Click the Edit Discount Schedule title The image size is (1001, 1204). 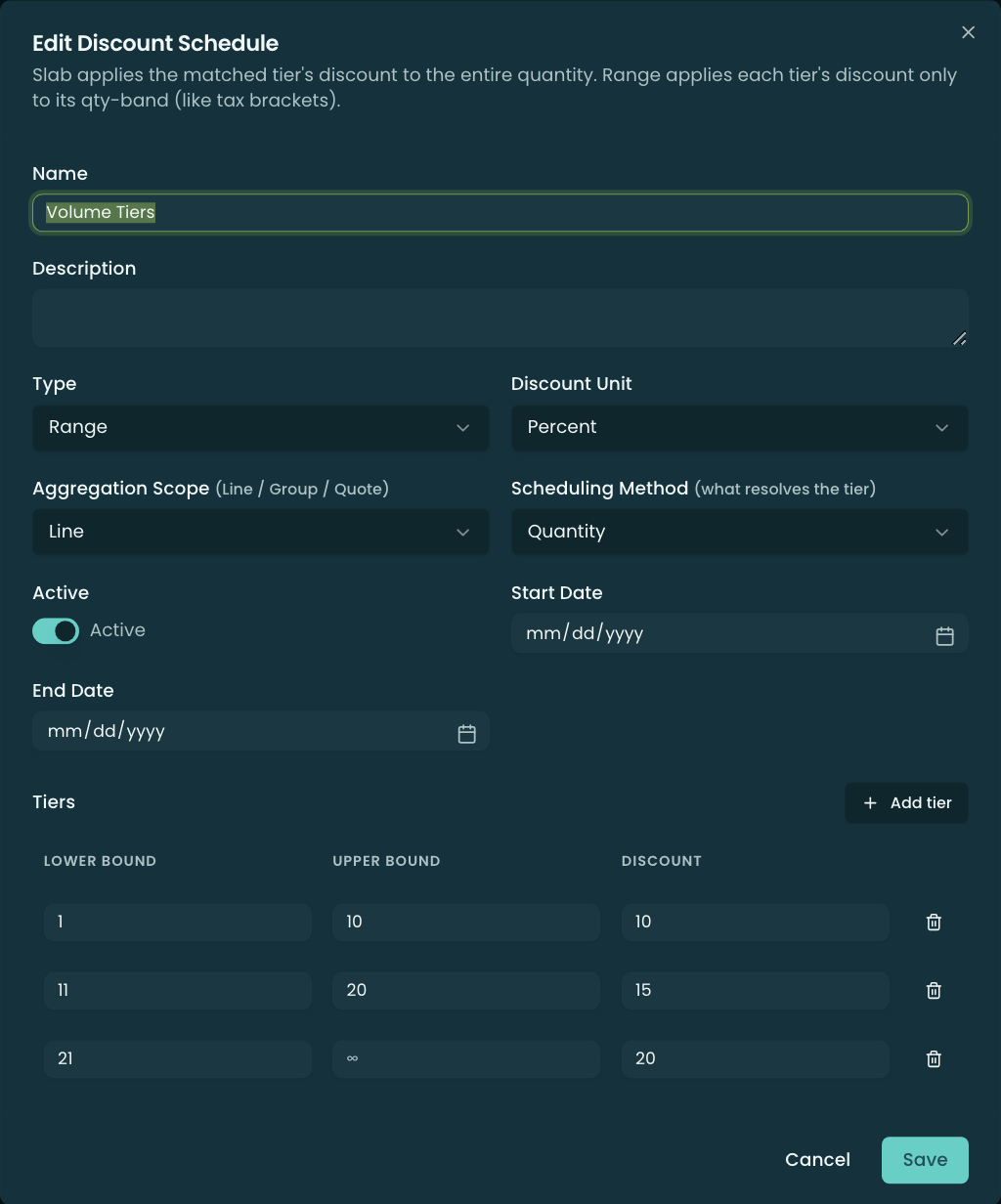click(x=155, y=43)
